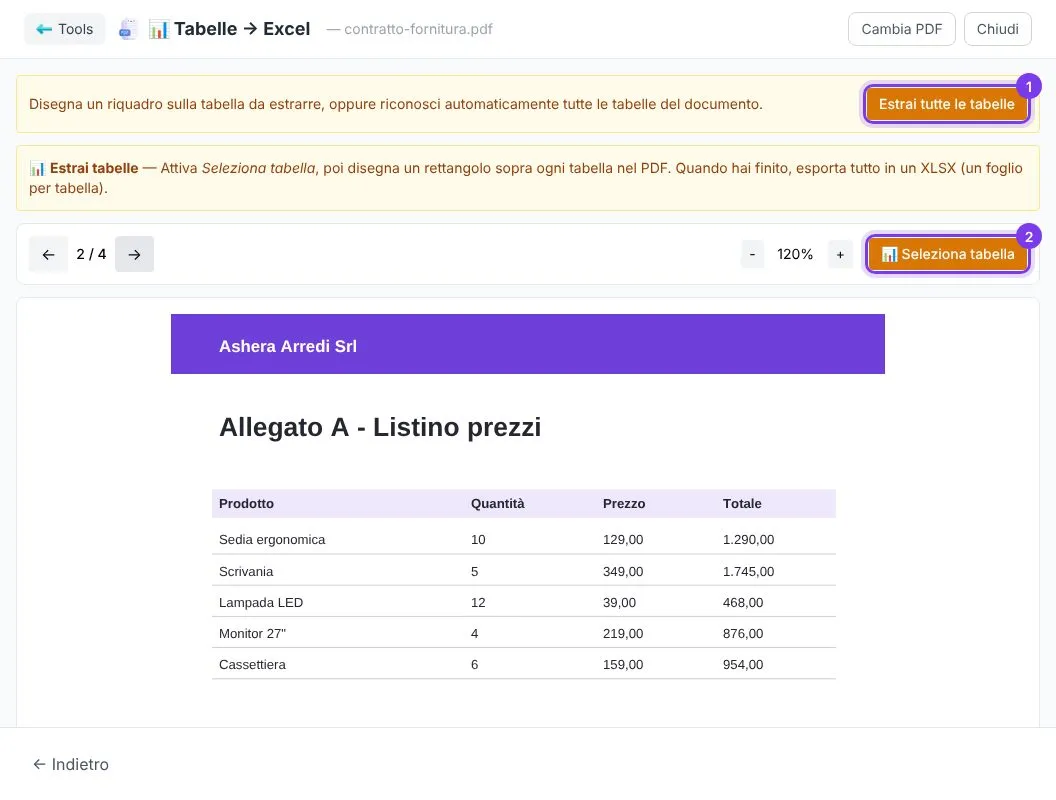Go to next PDF page
The height and width of the screenshot is (800, 1056).
[135, 255]
